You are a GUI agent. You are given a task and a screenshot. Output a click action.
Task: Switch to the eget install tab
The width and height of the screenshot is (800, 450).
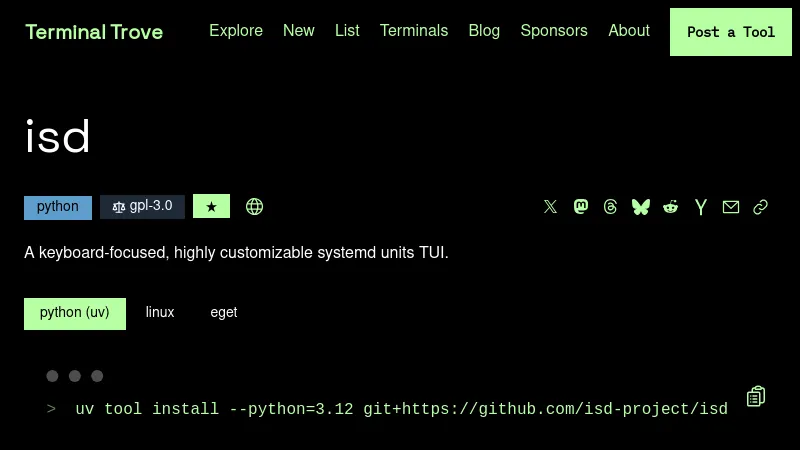[224, 313]
